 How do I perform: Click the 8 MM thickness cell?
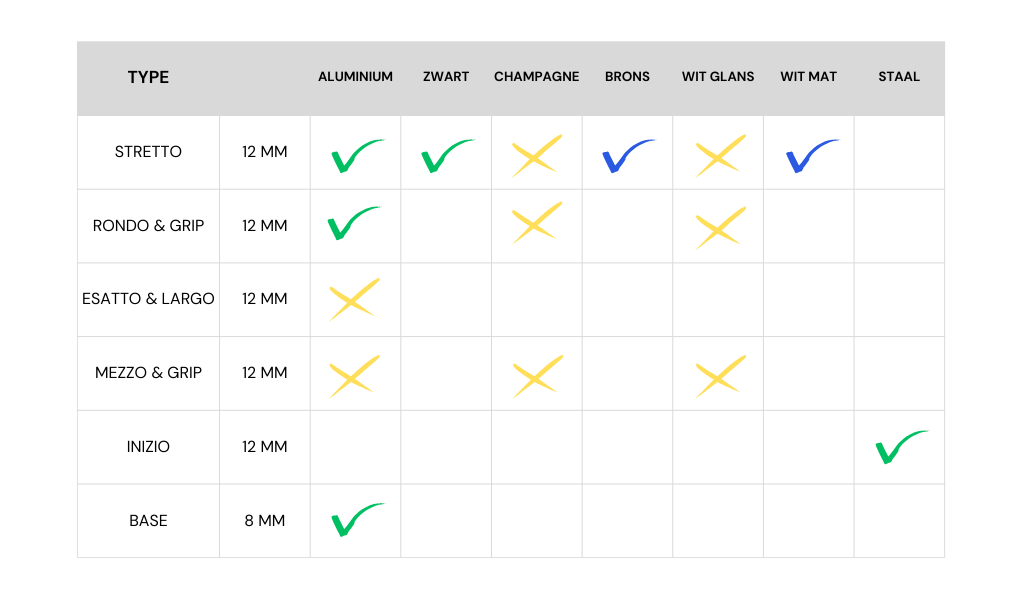(x=264, y=521)
